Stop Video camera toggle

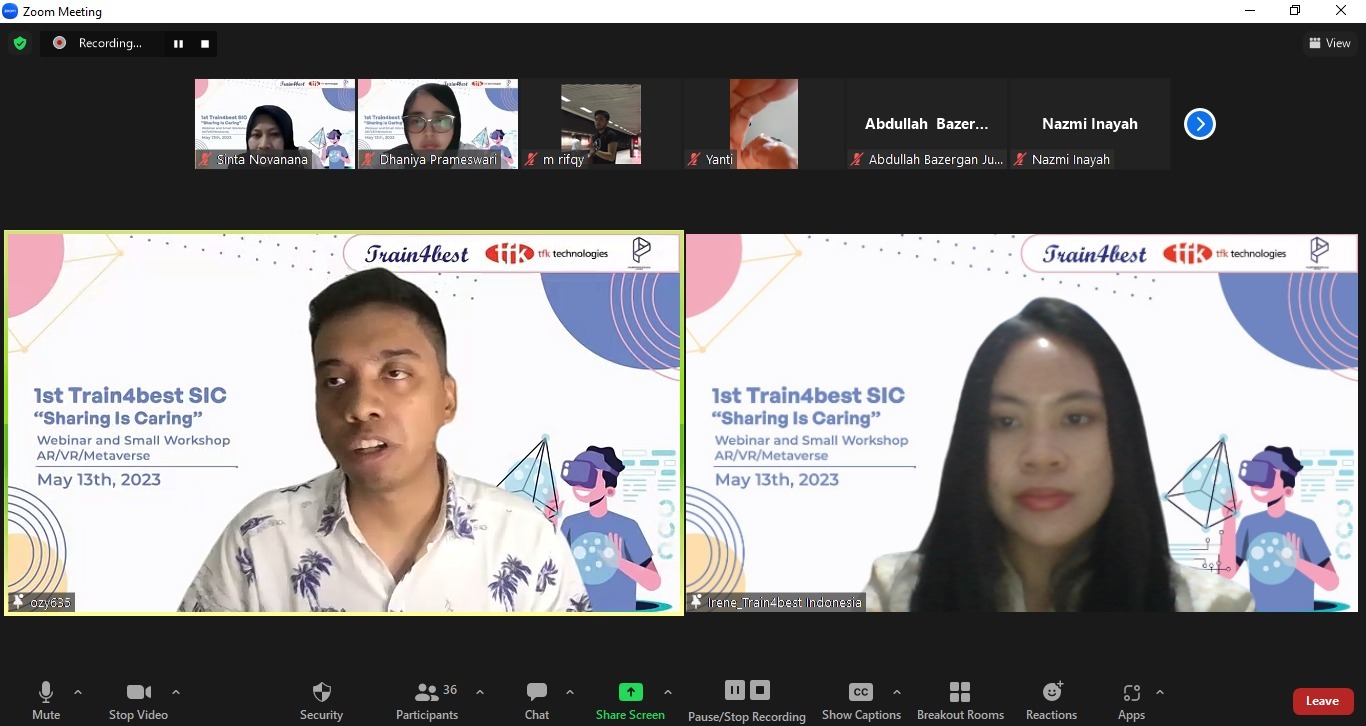tap(138, 693)
